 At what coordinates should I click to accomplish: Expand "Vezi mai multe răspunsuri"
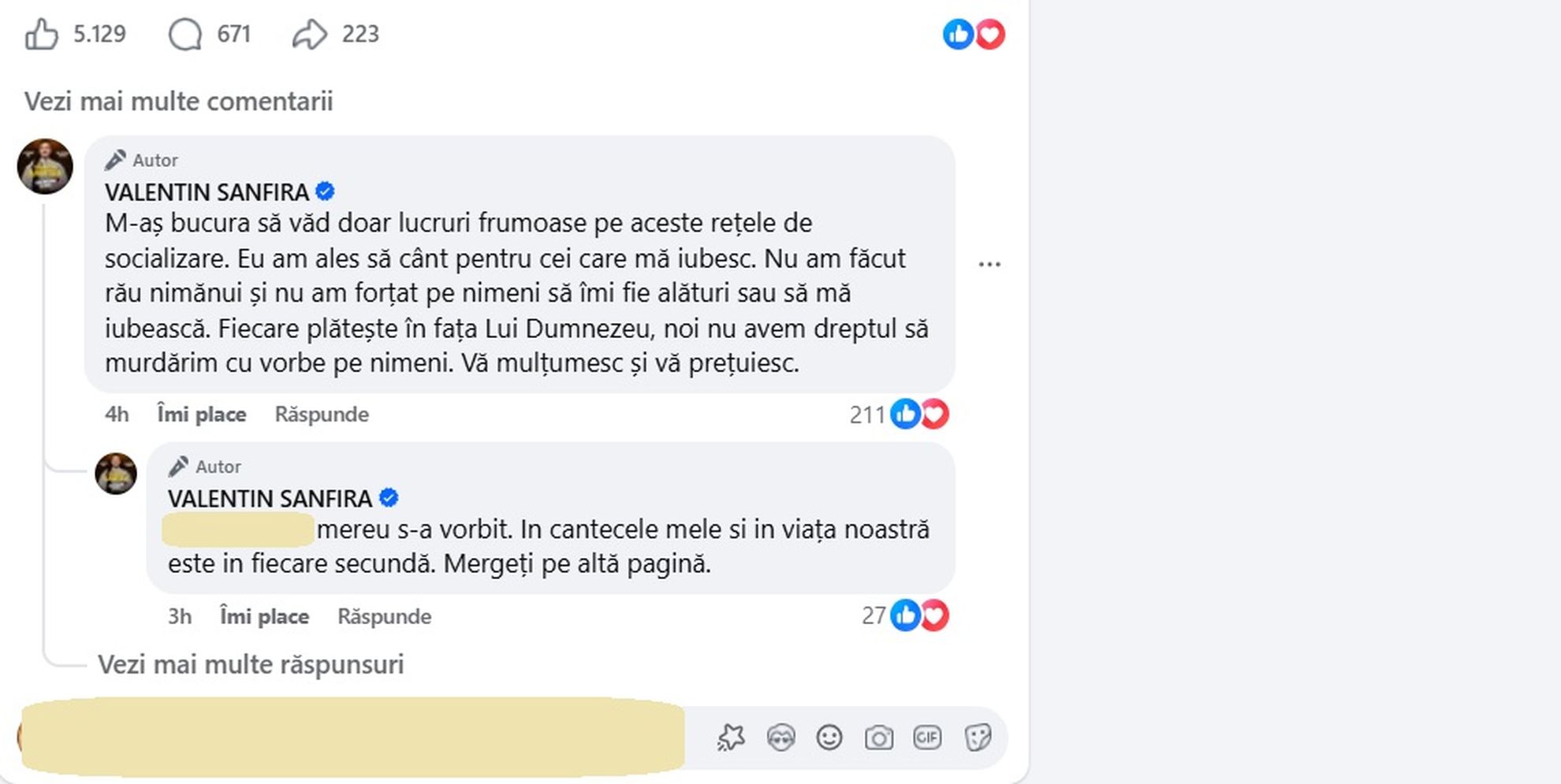coord(251,665)
